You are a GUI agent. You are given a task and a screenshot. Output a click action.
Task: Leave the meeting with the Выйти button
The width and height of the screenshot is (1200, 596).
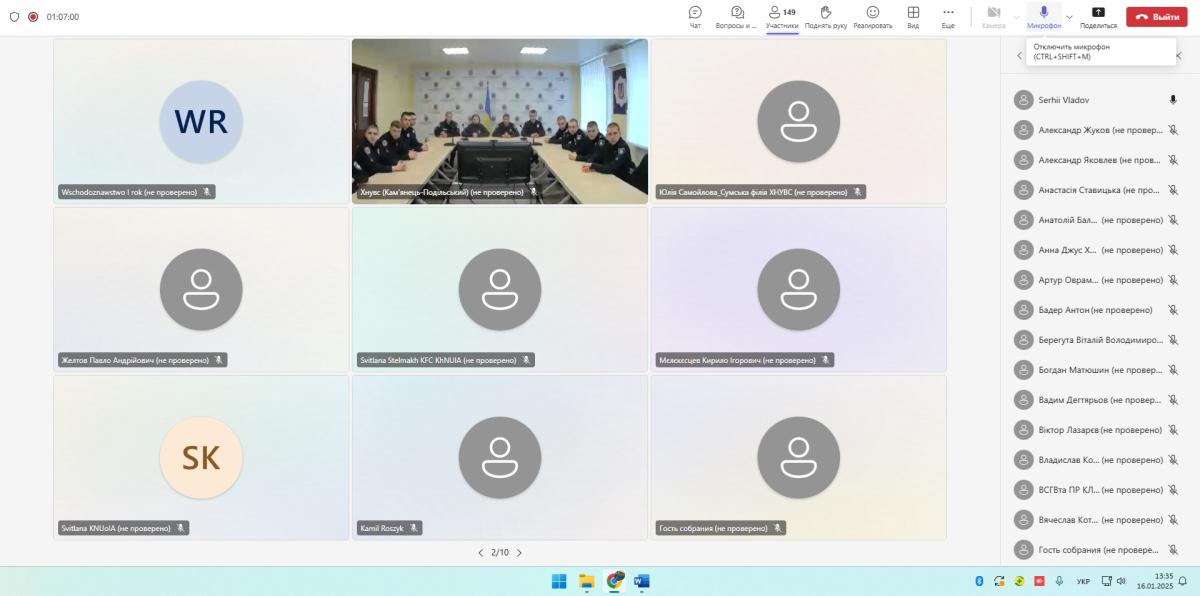[x=1157, y=17]
